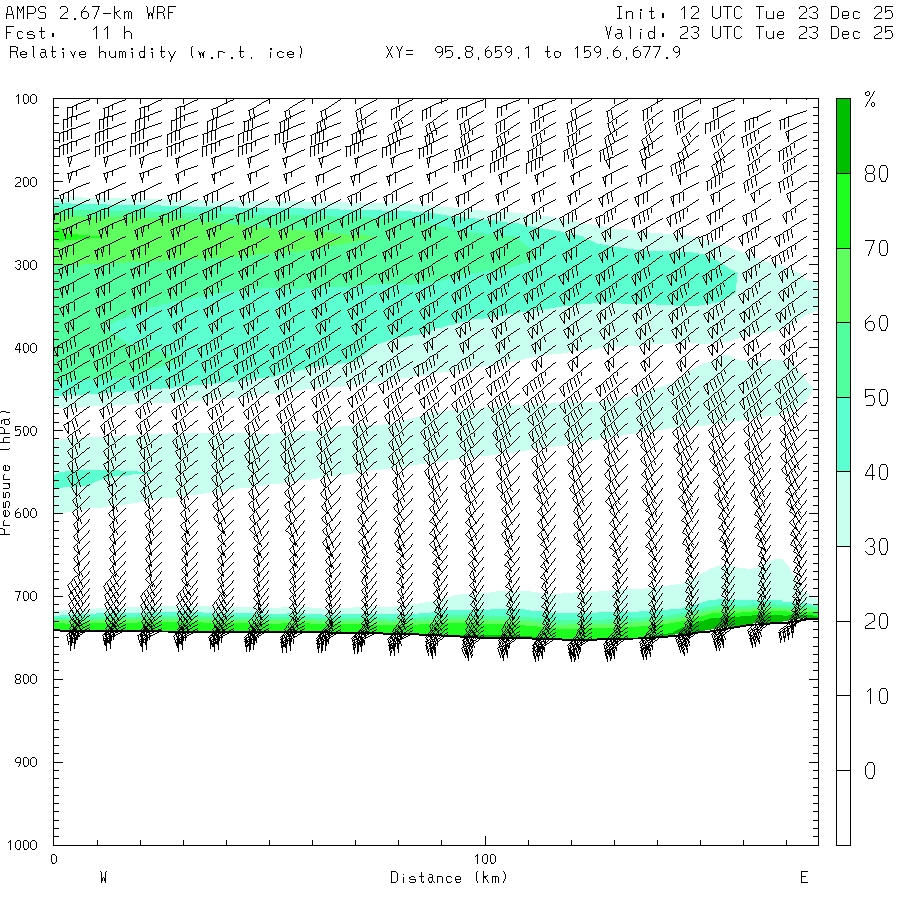Click the light green colorbar segment between 60 and 70

[843, 285]
